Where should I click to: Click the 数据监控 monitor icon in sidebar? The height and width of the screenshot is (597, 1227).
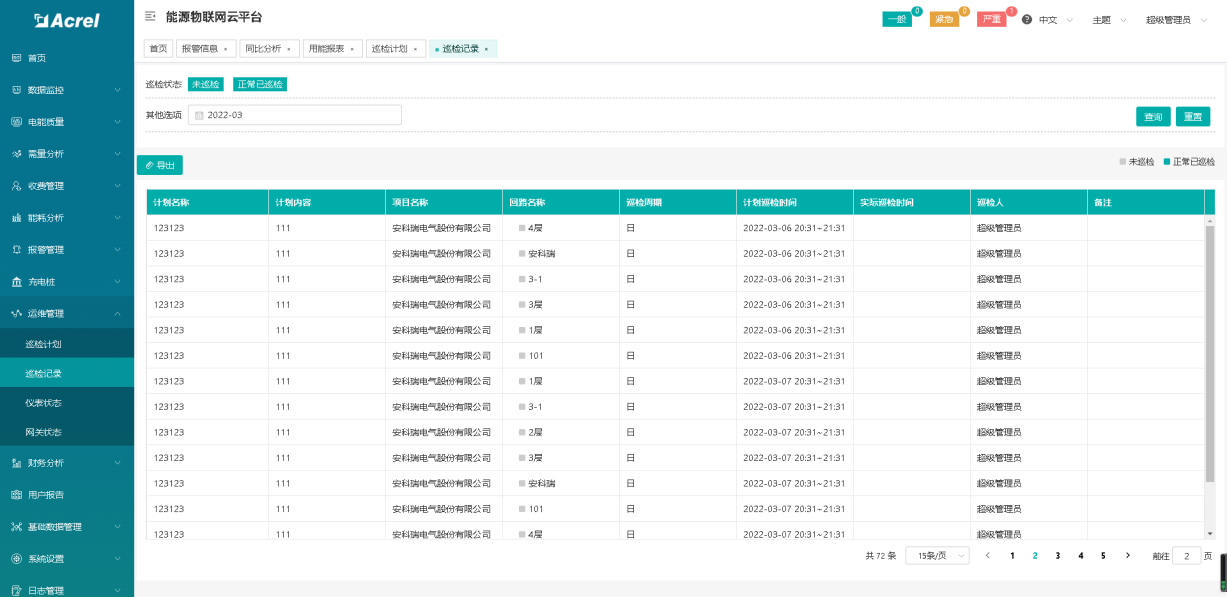point(16,90)
